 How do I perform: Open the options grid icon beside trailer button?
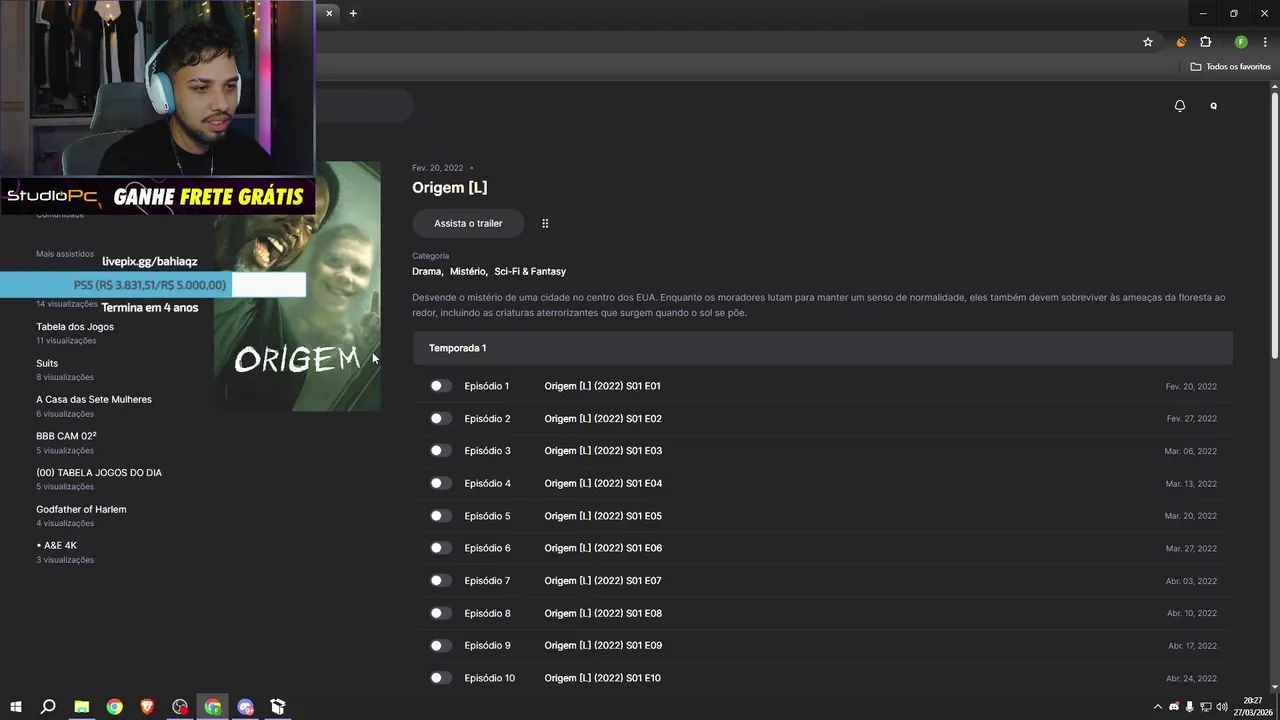pos(545,223)
